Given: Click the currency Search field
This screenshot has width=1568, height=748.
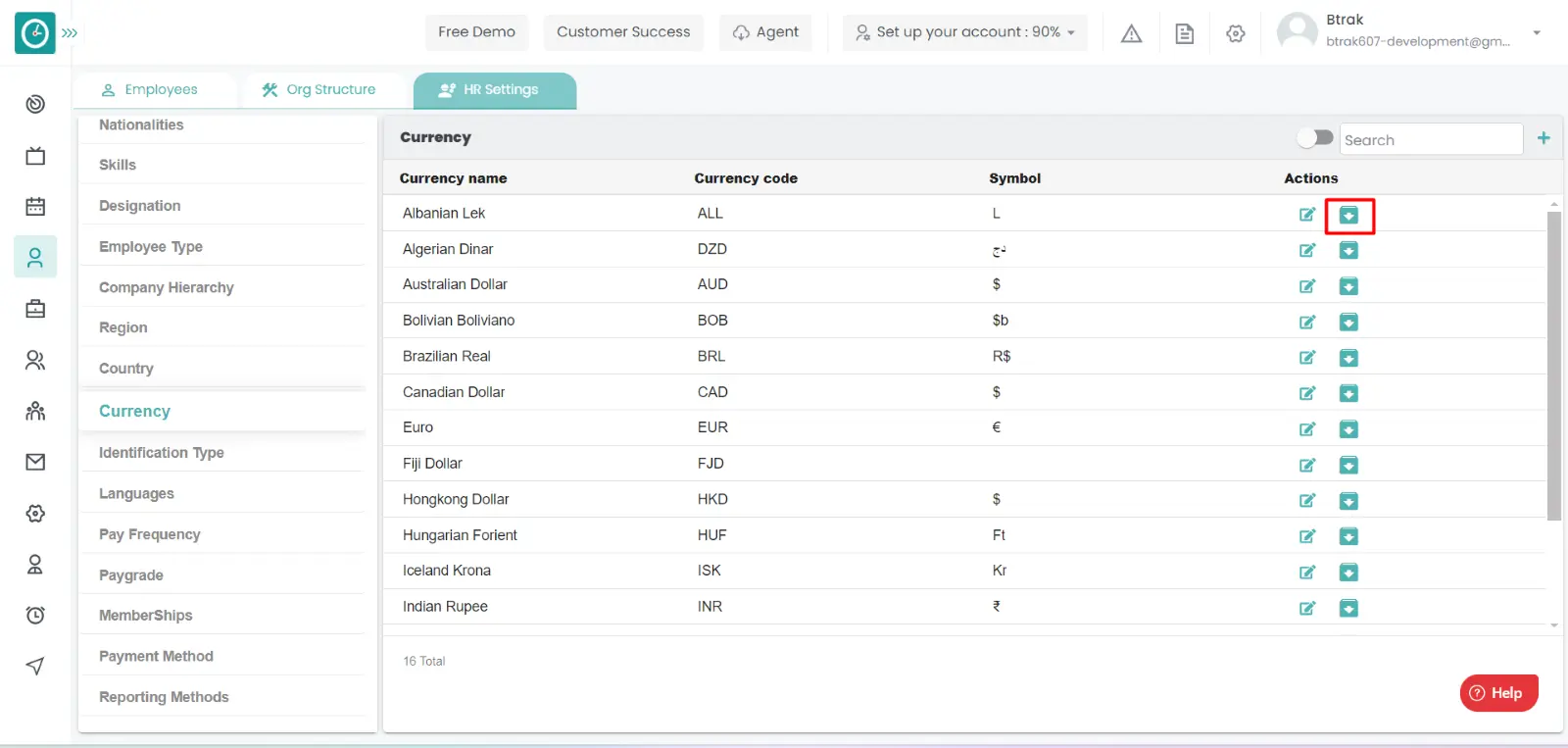Looking at the screenshot, I should 1431,139.
